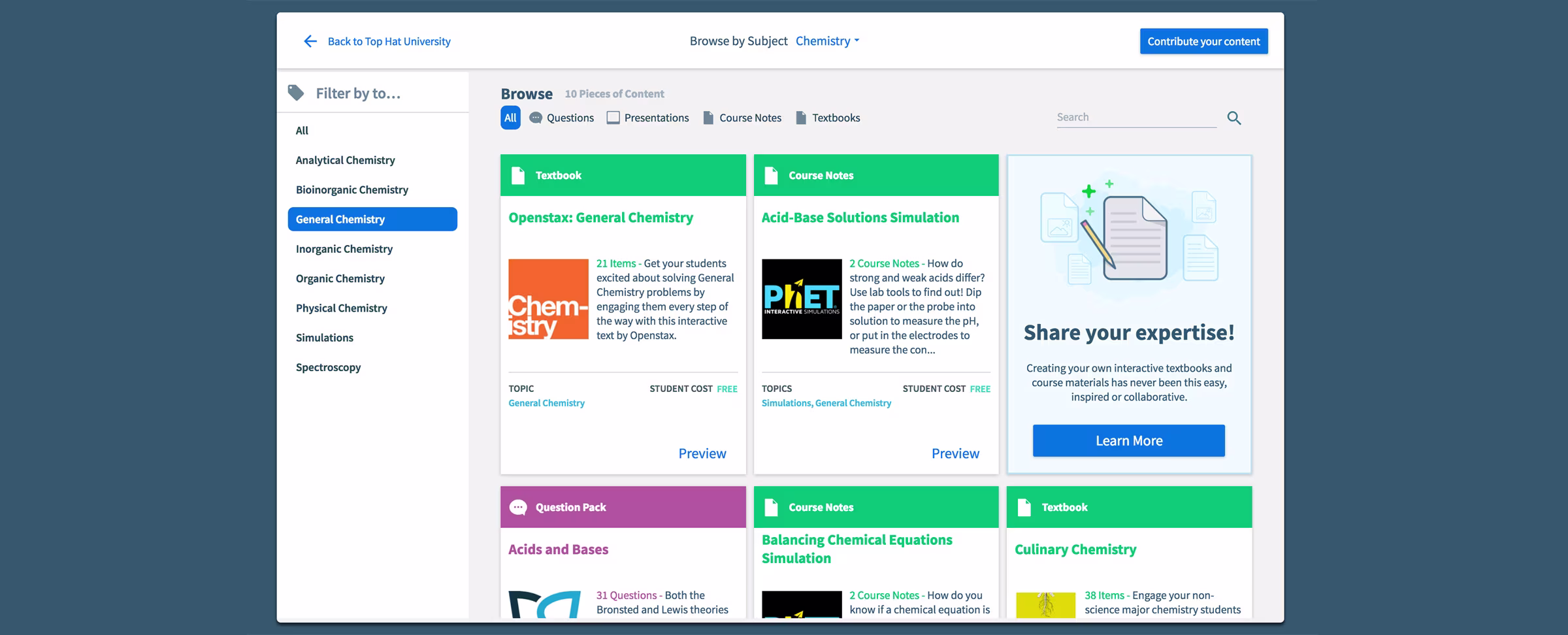Select All topics in sidebar
Viewport: 1568px width, 635px height.
(302, 131)
